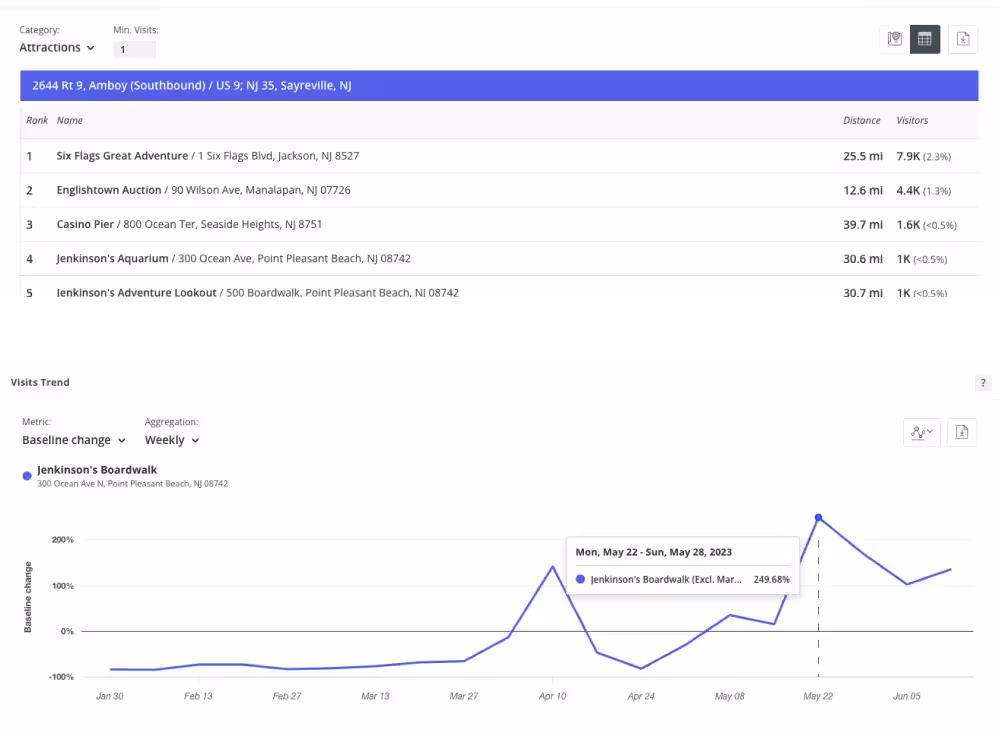Toggle Jenkinson's Boardwalk legend color dot
The height and width of the screenshot is (732, 999).
[x=27, y=476]
